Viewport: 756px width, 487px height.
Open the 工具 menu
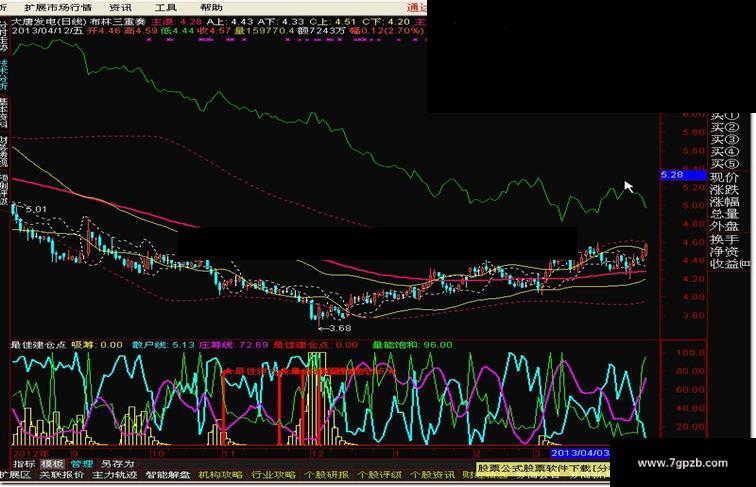tap(165, 8)
